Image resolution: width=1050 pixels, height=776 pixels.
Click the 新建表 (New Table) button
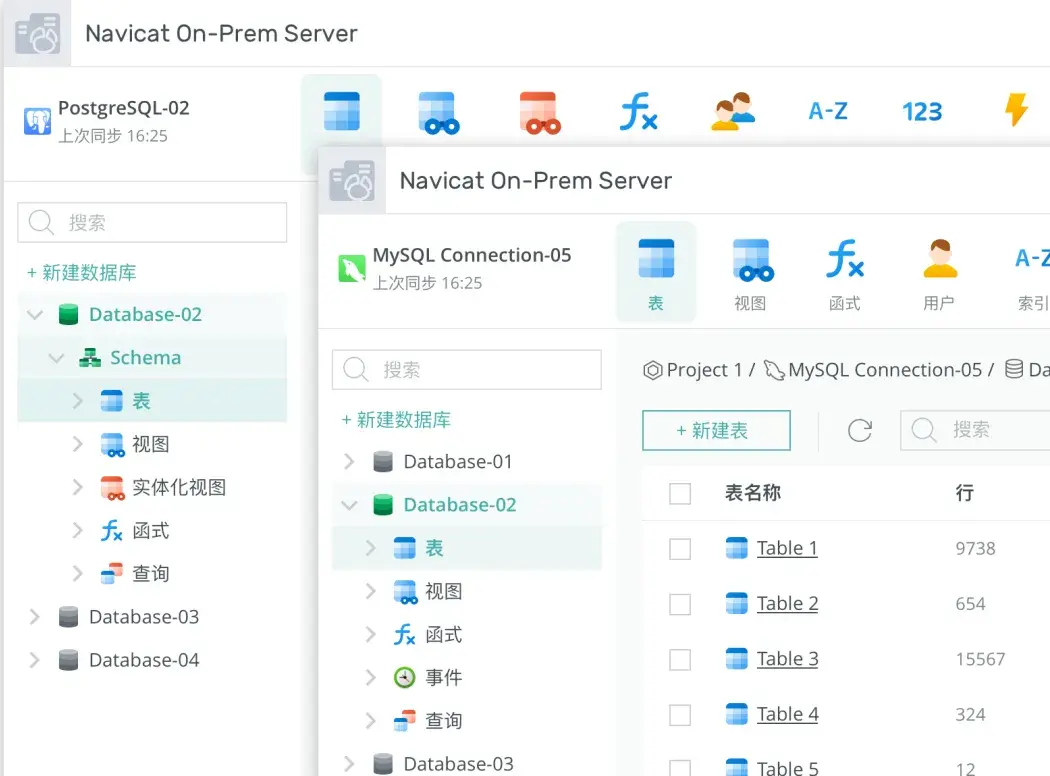coord(716,430)
